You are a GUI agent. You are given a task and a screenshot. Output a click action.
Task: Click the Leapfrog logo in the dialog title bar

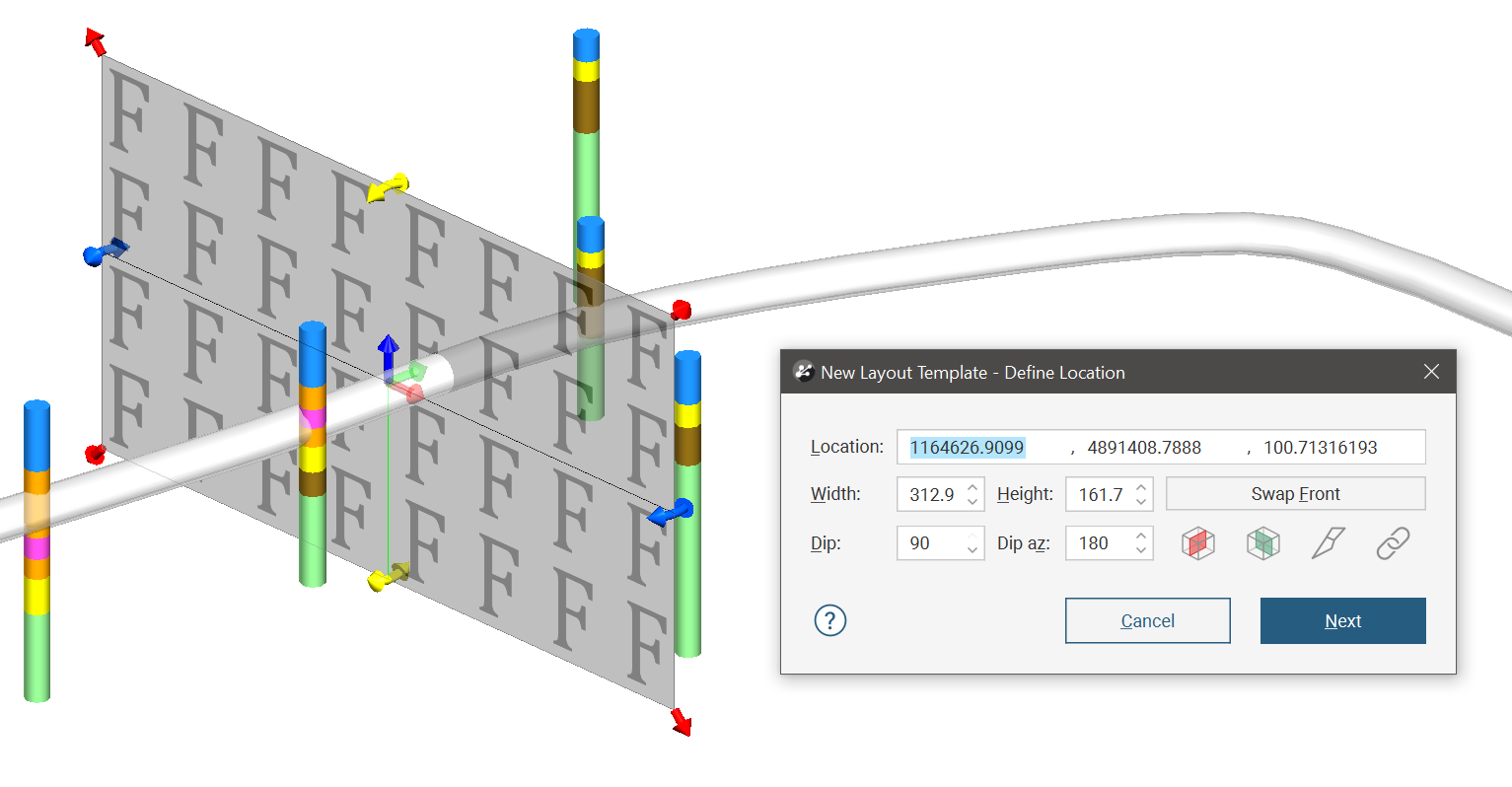[804, 372]
